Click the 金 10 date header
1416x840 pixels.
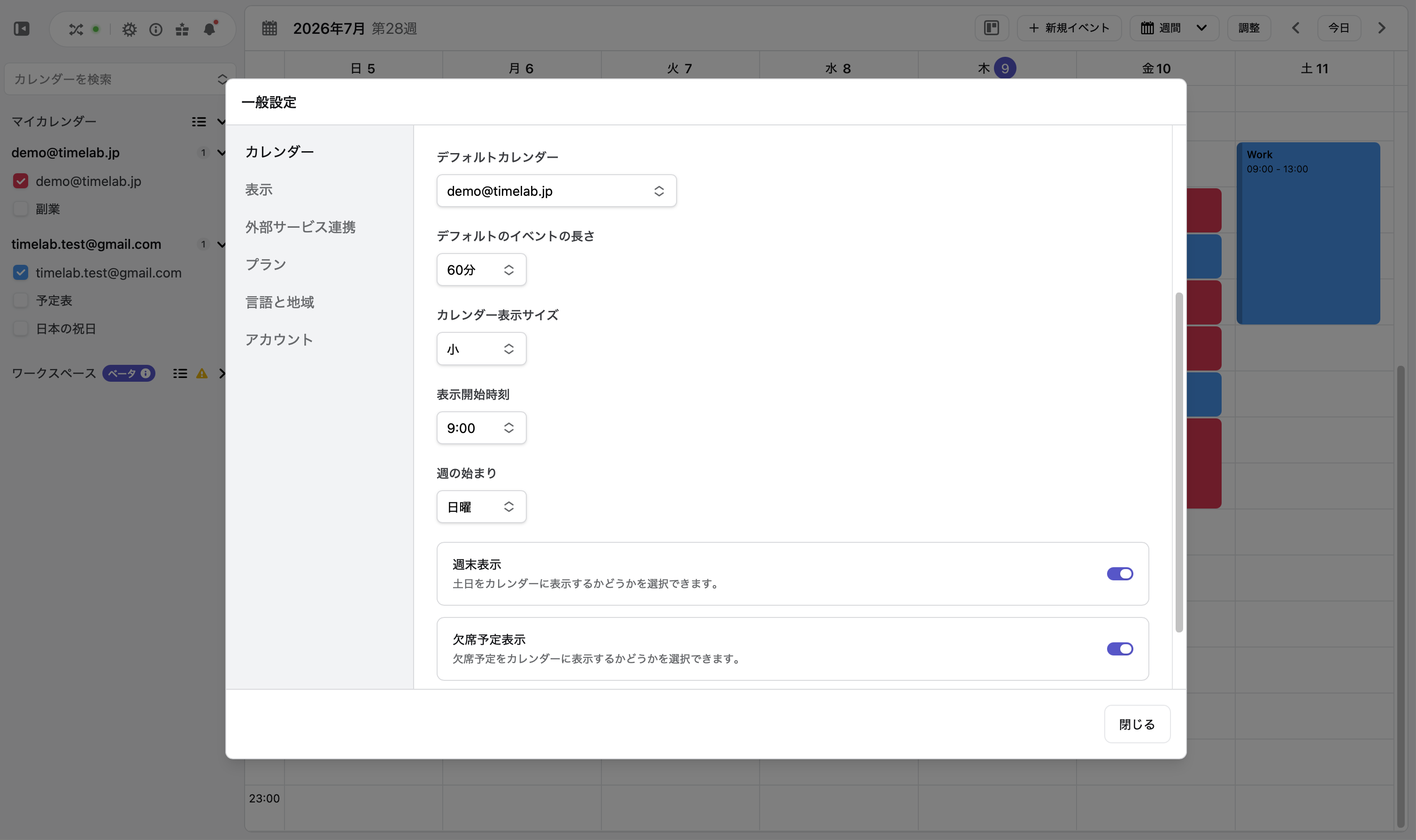(1155, 69)
